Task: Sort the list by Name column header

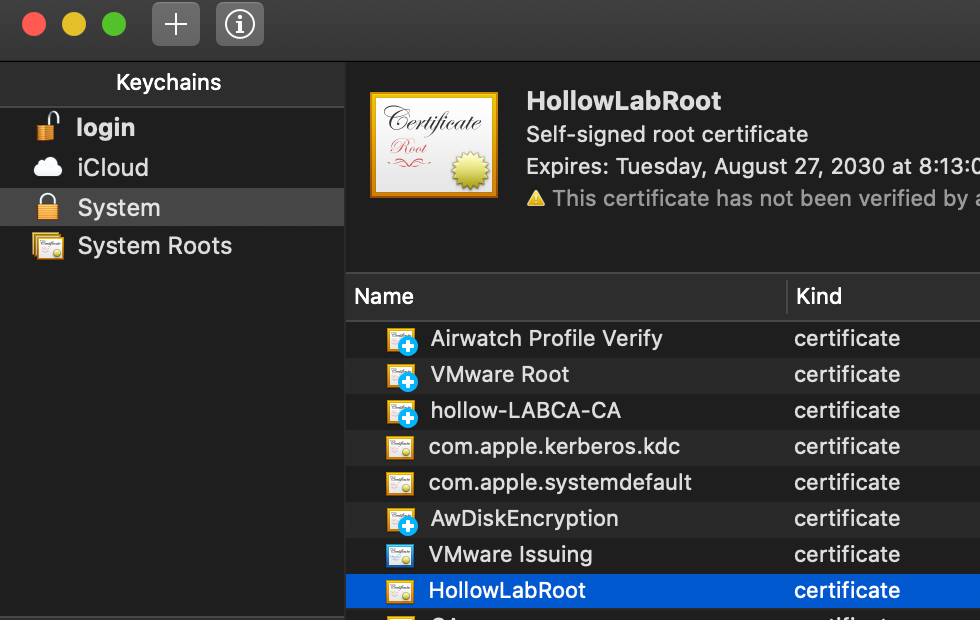Action: tap(384, 296)
